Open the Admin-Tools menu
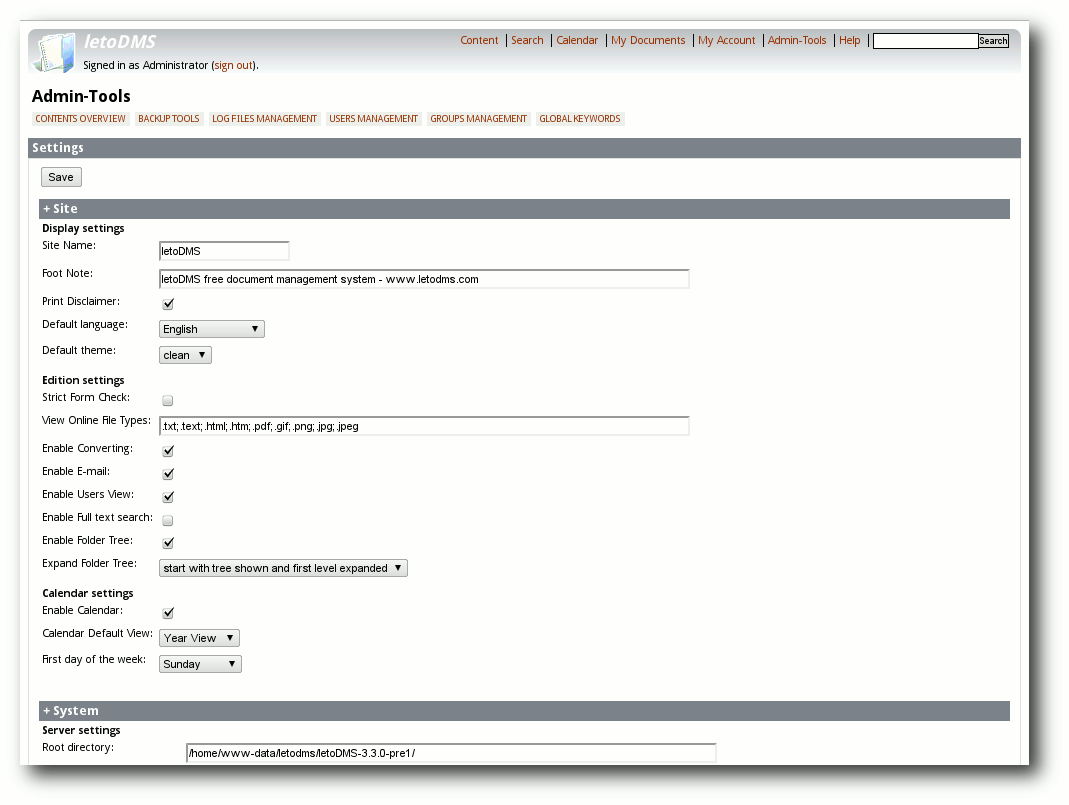 pos(796,40)
